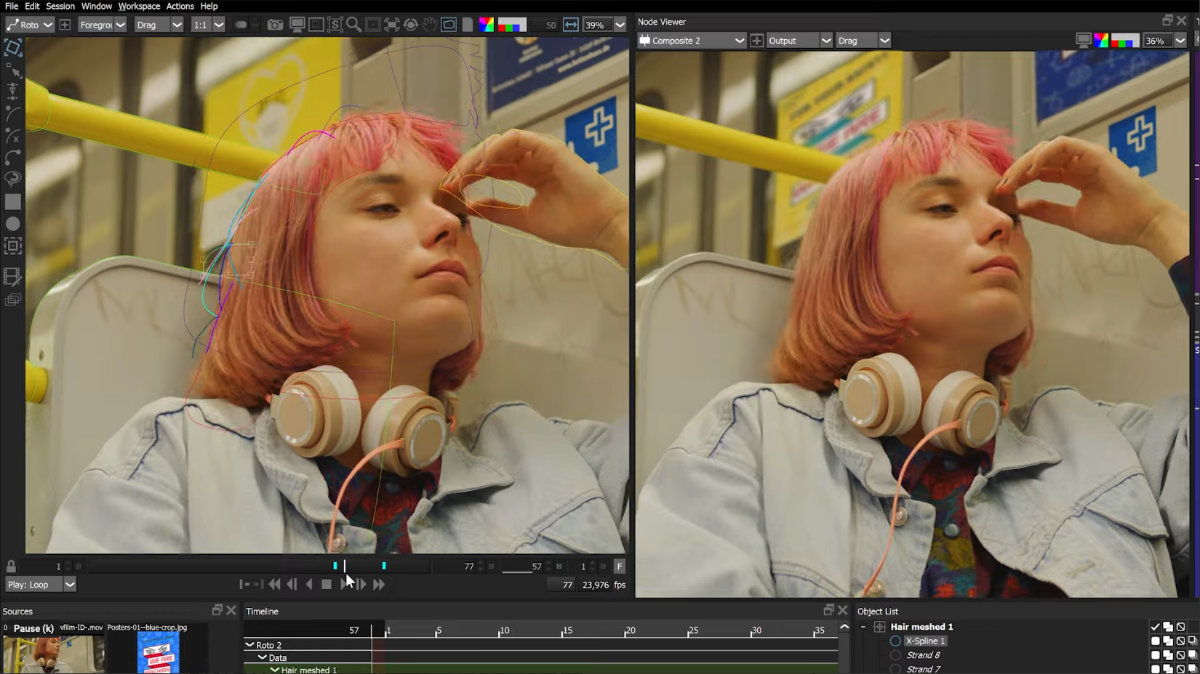Open the Roto node dropdown

coord(30,25)
